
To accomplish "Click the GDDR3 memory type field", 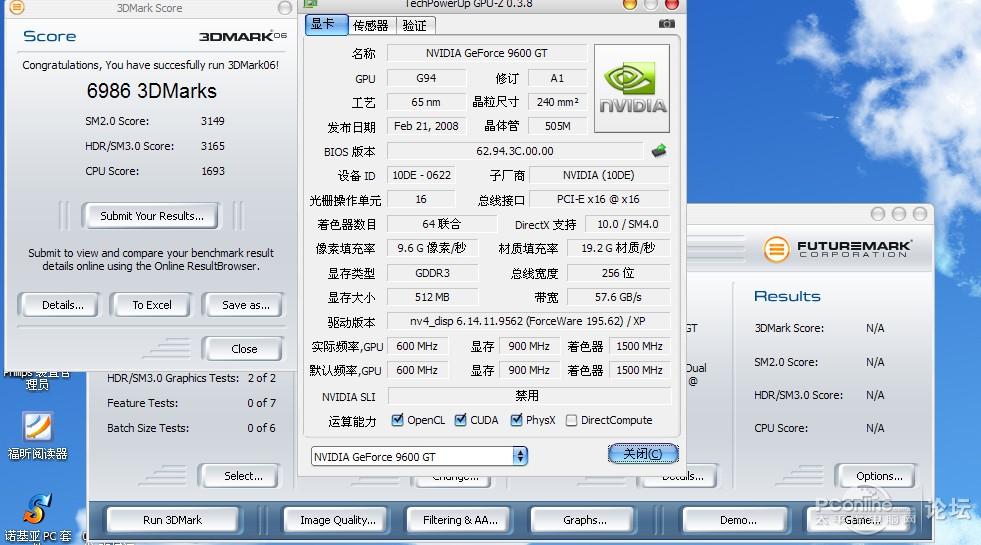I will coord(432,273).
